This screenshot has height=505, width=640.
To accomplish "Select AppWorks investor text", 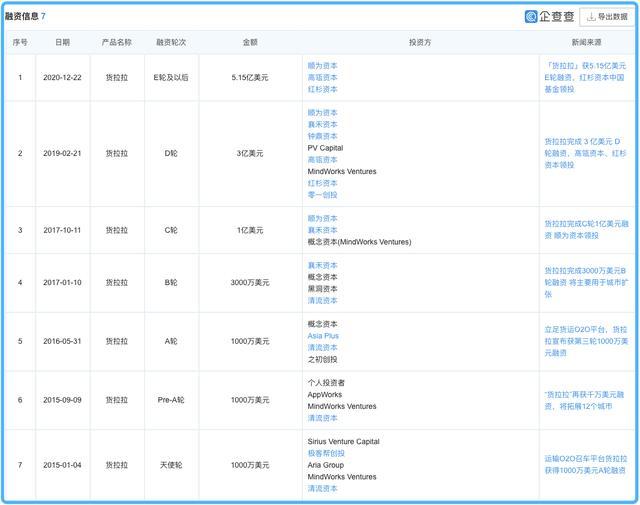I will (x=324, y=395).
